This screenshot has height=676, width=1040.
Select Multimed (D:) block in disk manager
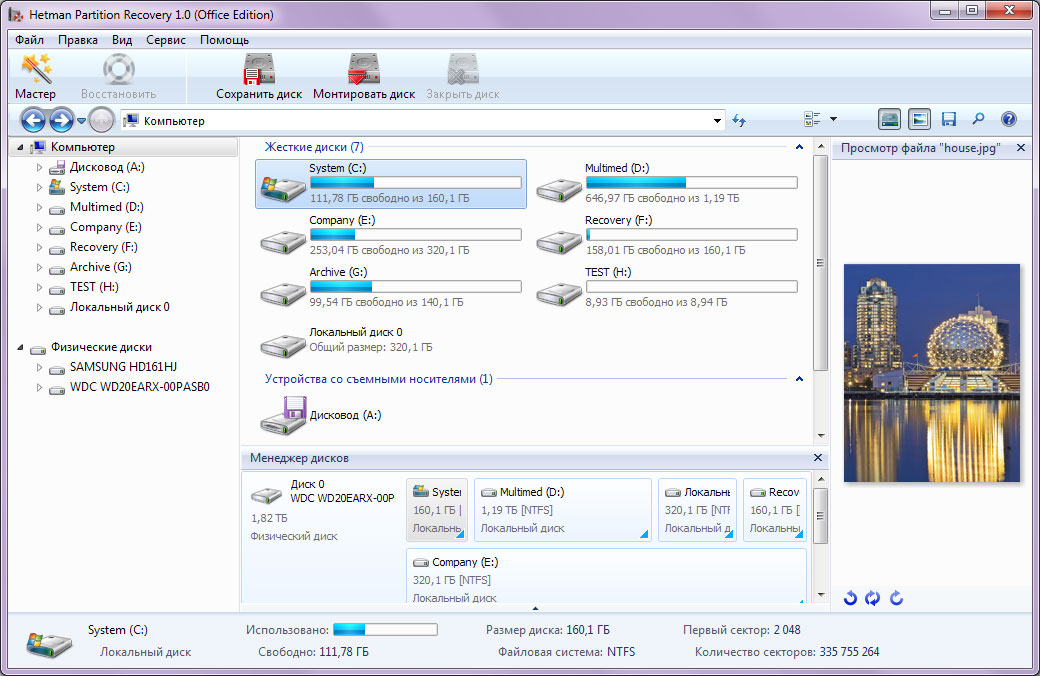[x=563, y=509]
